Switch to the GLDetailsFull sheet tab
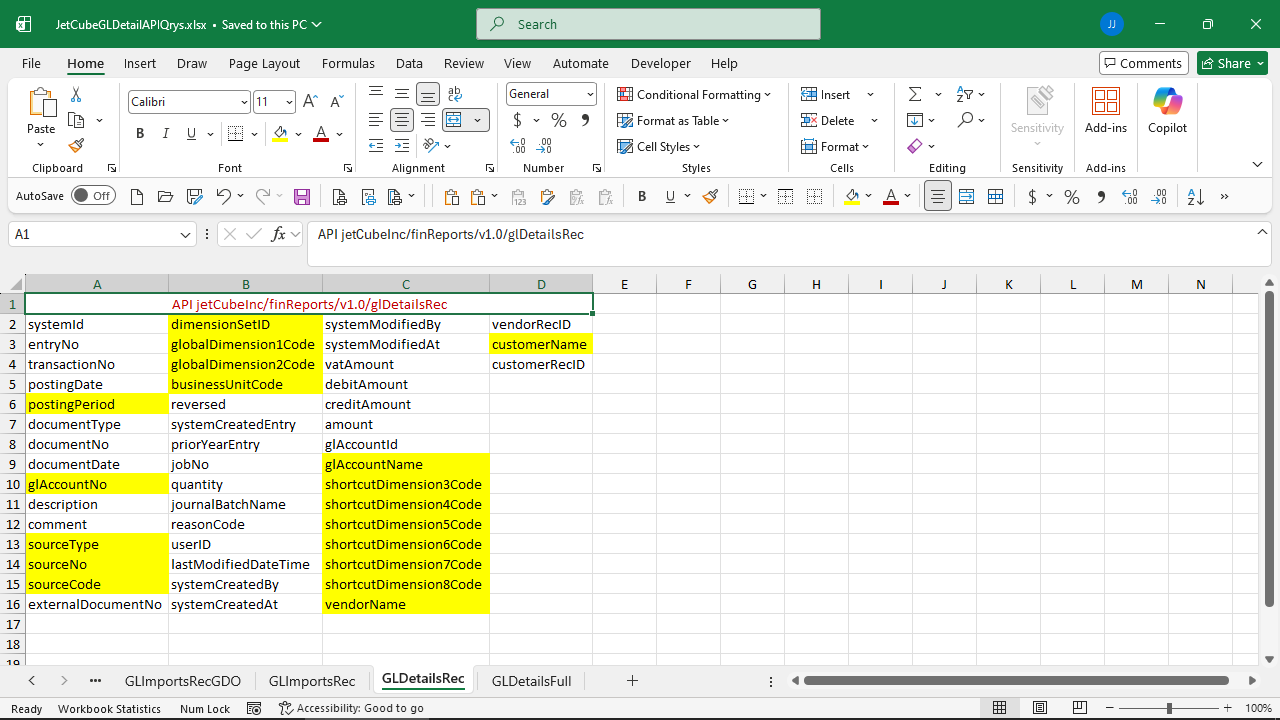Screen dimensions: 1280x720 (x=531, y=681)
